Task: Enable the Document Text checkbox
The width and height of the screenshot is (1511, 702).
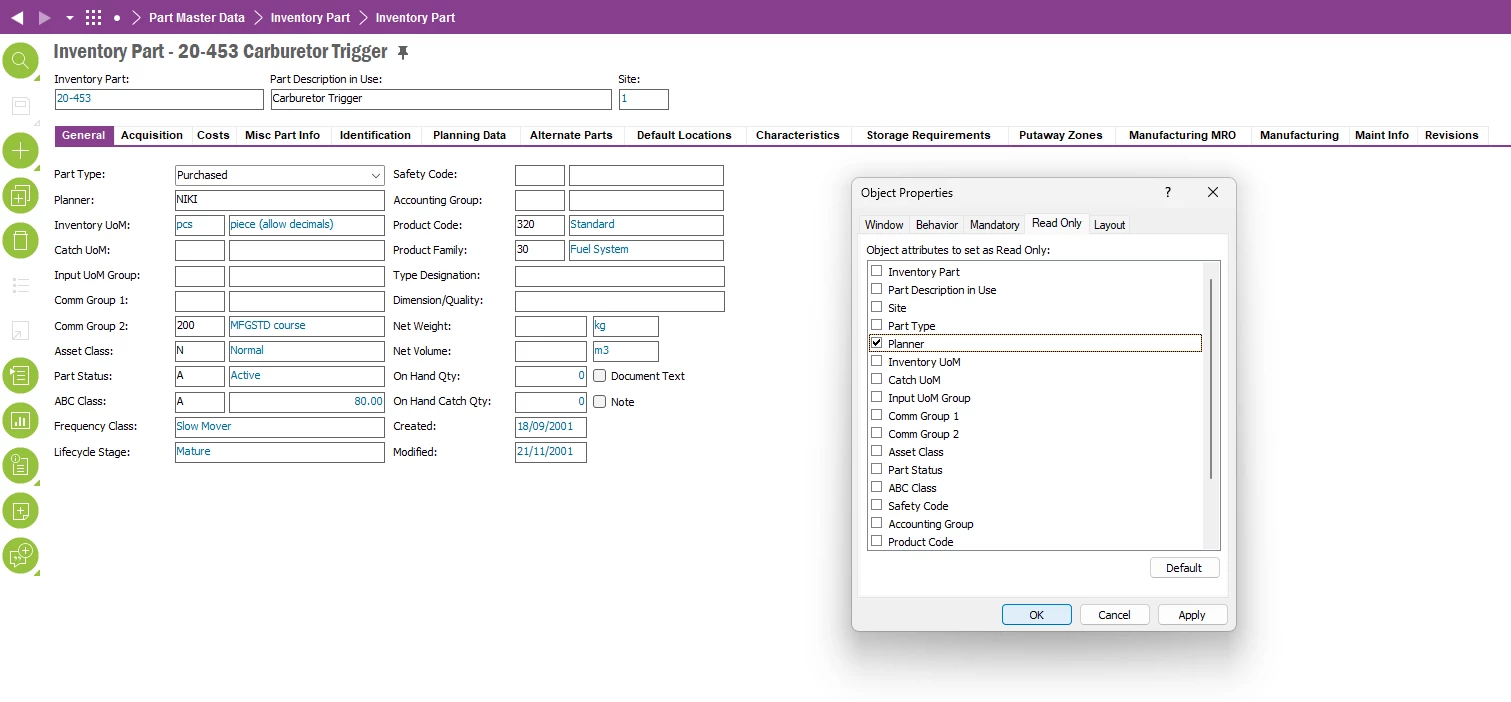Action: [x=600, y=376]
